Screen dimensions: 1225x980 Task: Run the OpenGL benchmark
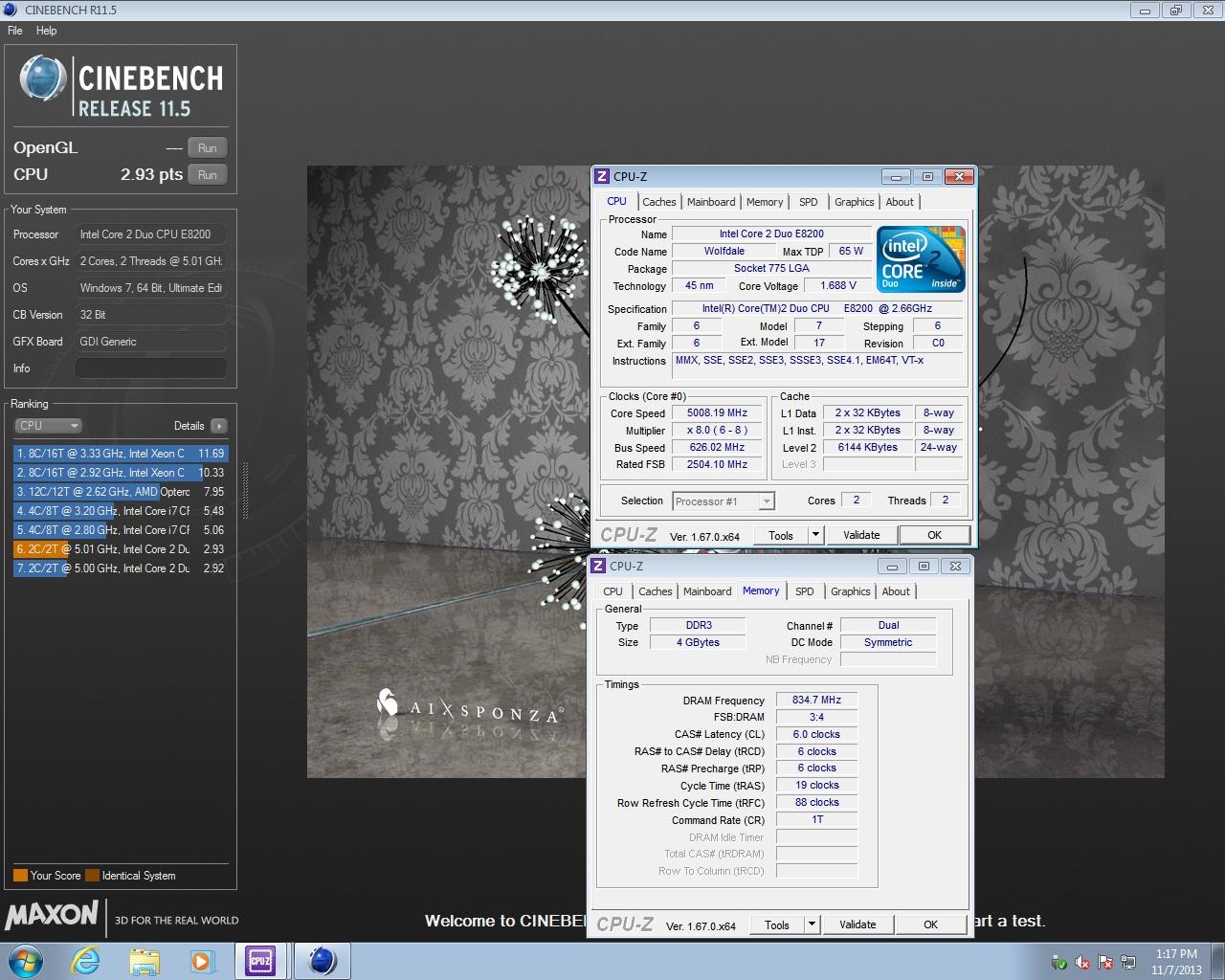[x=208, y=148]
